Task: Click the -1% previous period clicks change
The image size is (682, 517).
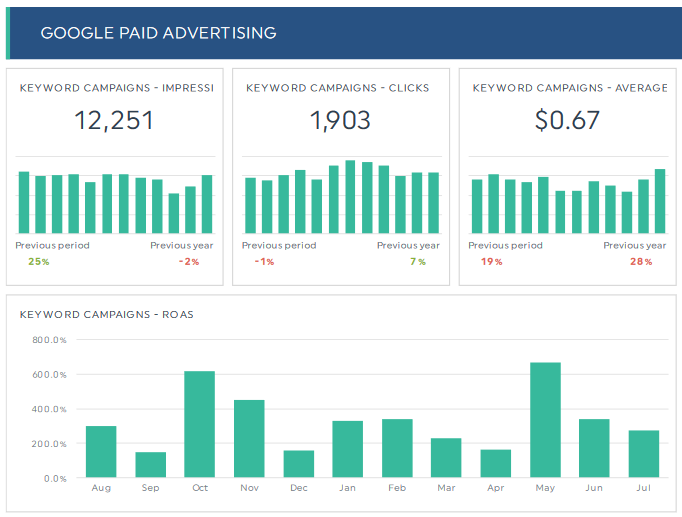Action: coord(264,262)
